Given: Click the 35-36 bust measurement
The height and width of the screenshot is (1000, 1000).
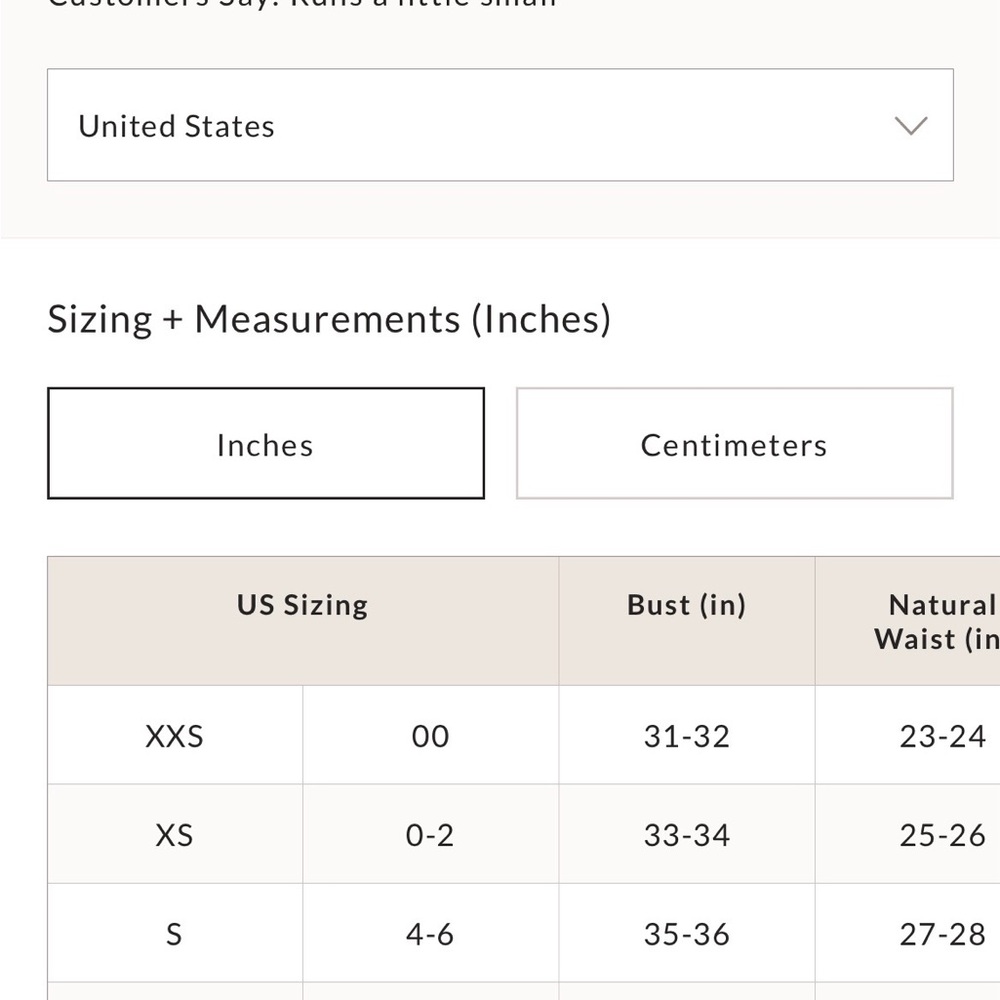Looking at the screenshot, I should click(x=687, y=933).
